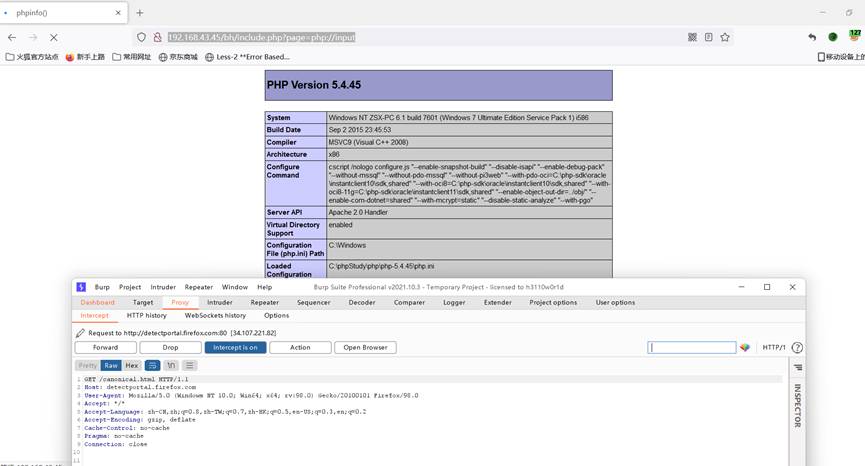The image size is (865, 466).
Task: Switch to the Target tab
Action: 143,303
